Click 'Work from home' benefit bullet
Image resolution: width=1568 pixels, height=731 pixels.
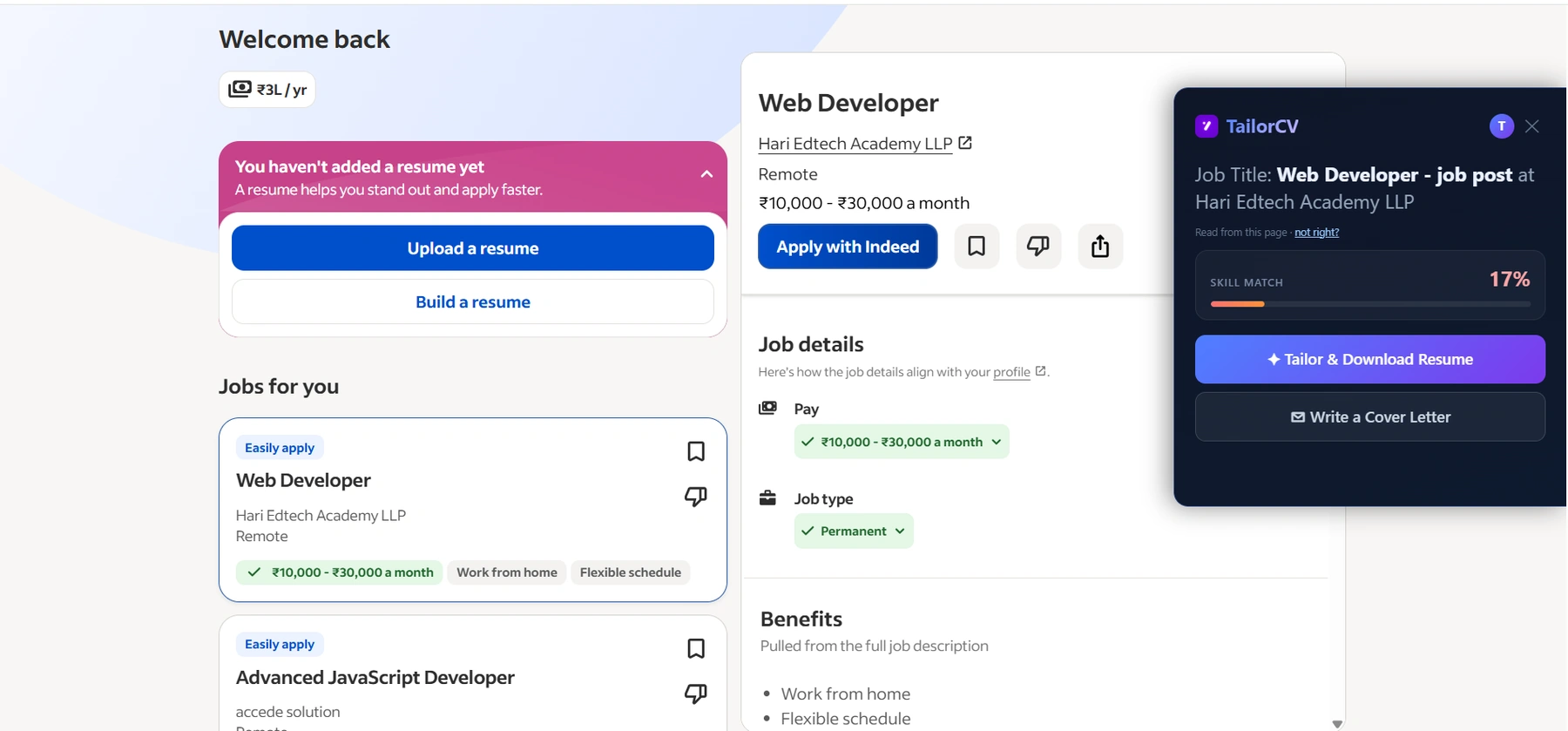coord(845,694)
